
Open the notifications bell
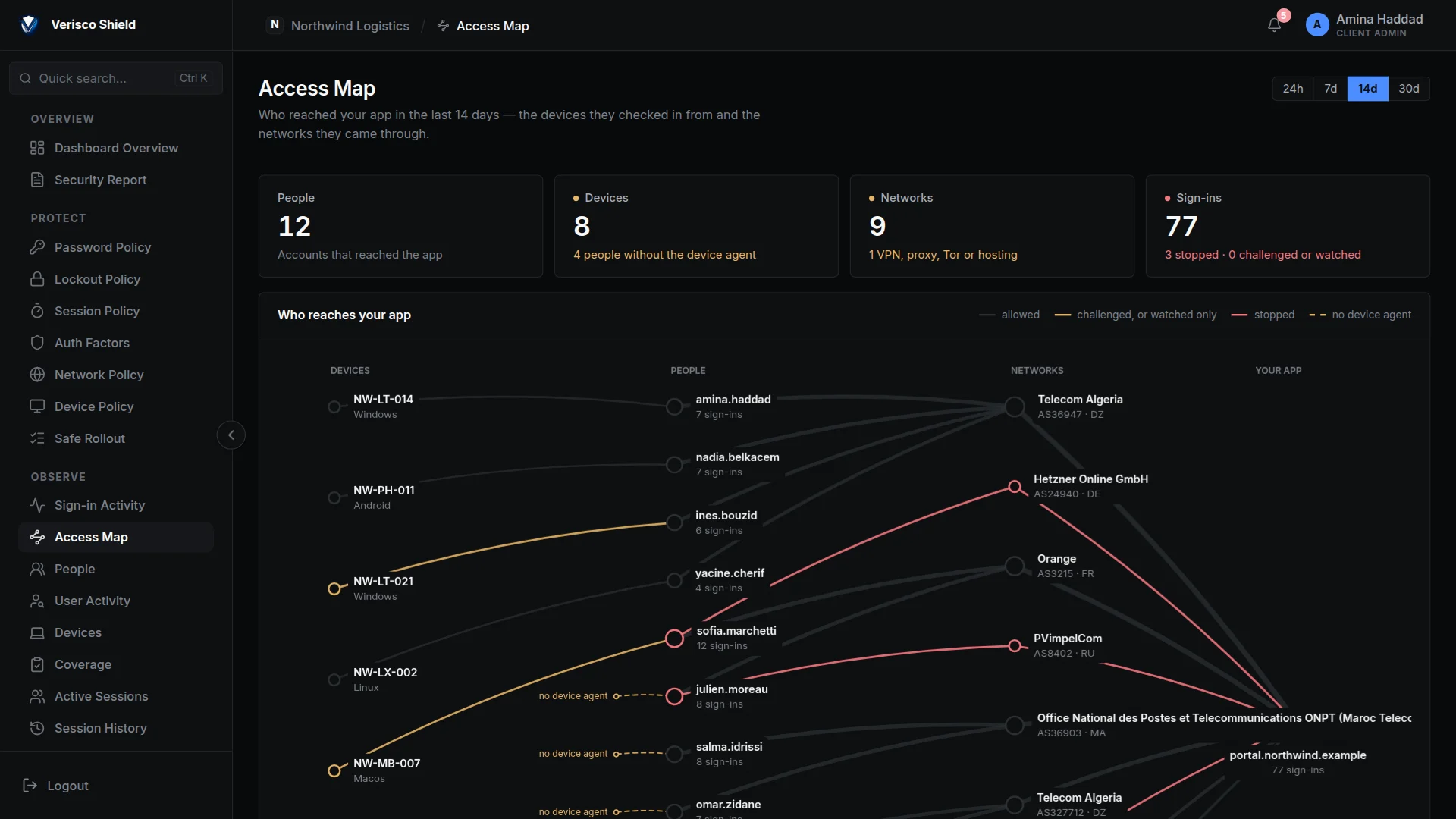point(1275,25)
